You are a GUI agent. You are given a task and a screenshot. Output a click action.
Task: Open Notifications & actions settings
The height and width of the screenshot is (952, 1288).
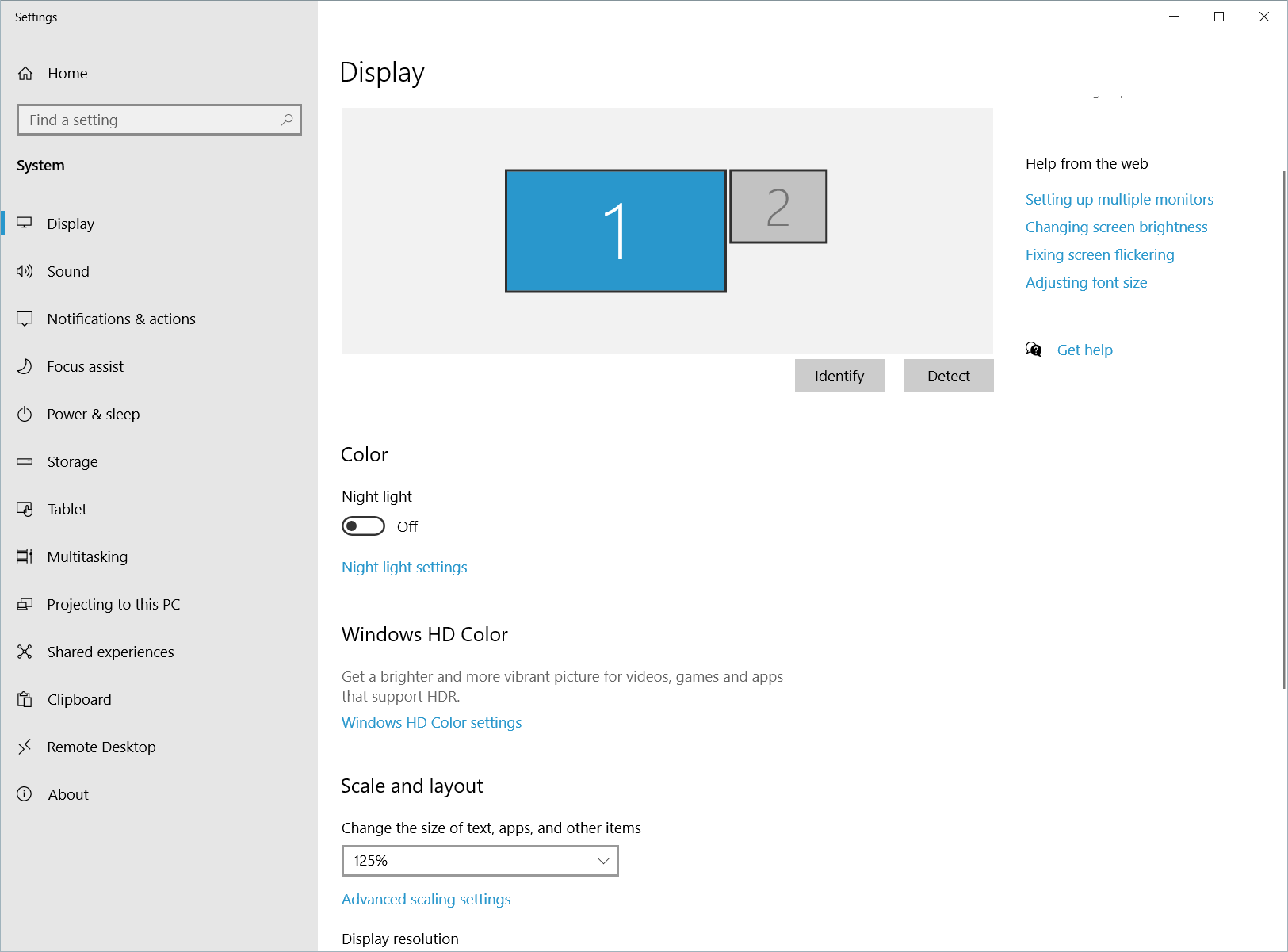(121, 319)
